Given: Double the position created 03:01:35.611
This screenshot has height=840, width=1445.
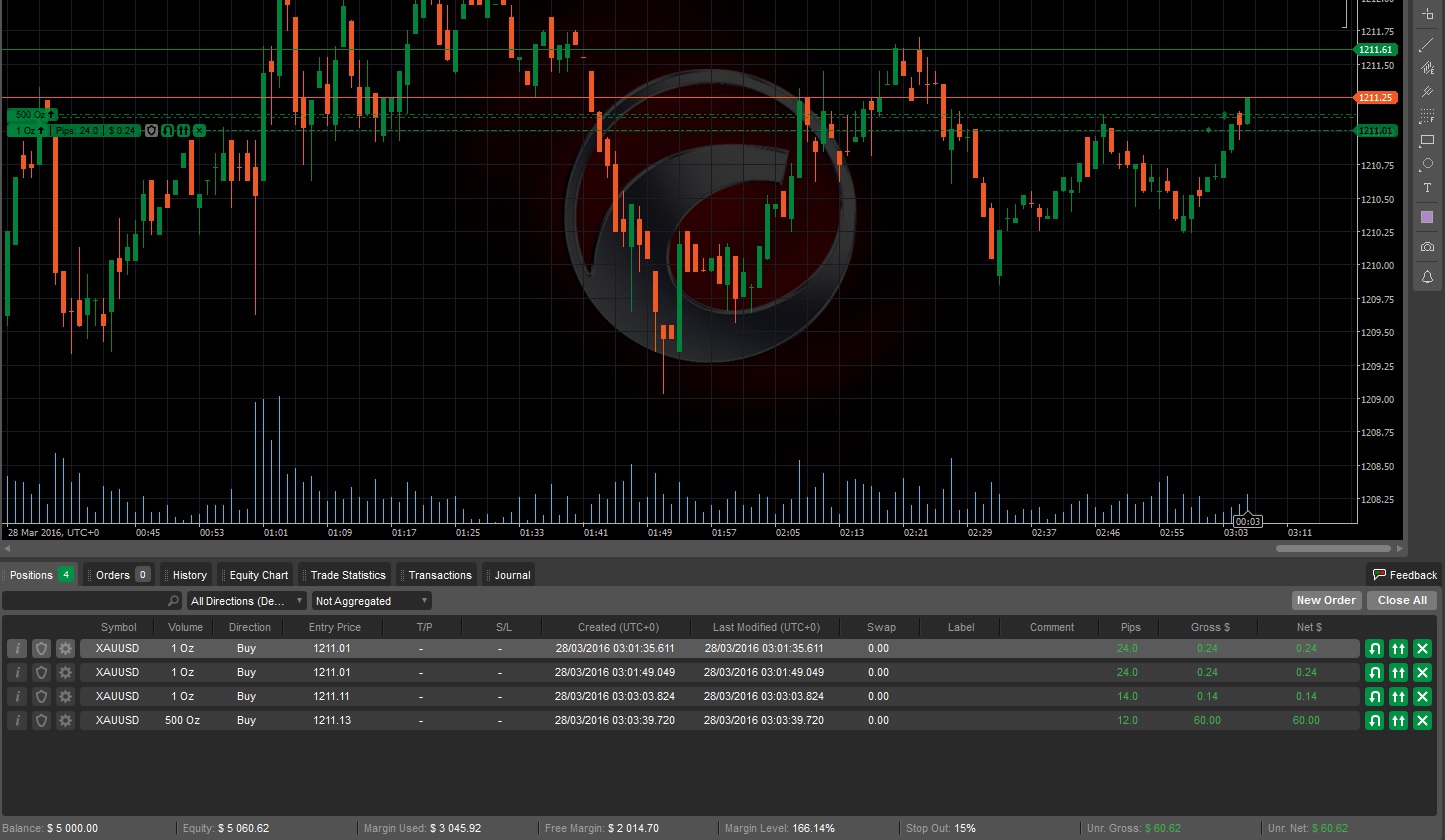Looking at the screenshot, I should tap(1398, 648).
